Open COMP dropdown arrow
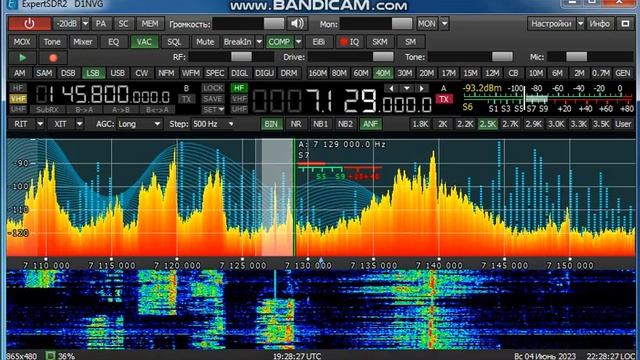Screen dimensions: 640x360 pos(298,42)
